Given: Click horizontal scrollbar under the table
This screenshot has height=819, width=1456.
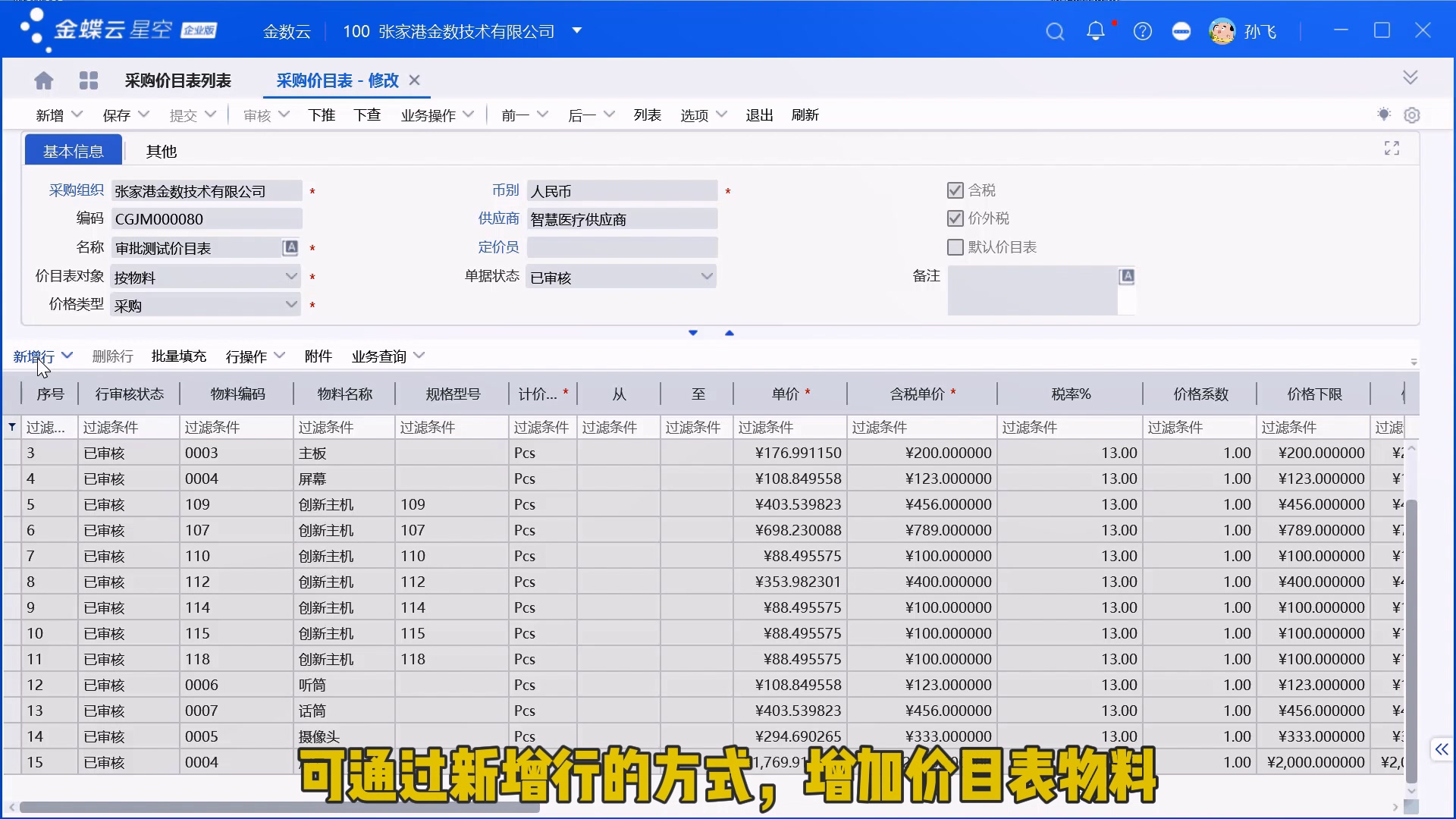Looking at the screenshot, I should [279, 808].
